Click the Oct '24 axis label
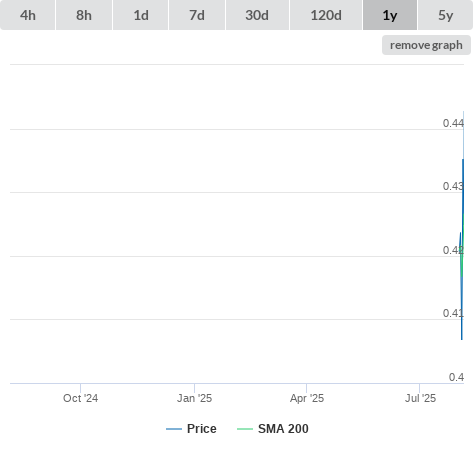The height and width of the screenshot is (455, 474). 80,398
